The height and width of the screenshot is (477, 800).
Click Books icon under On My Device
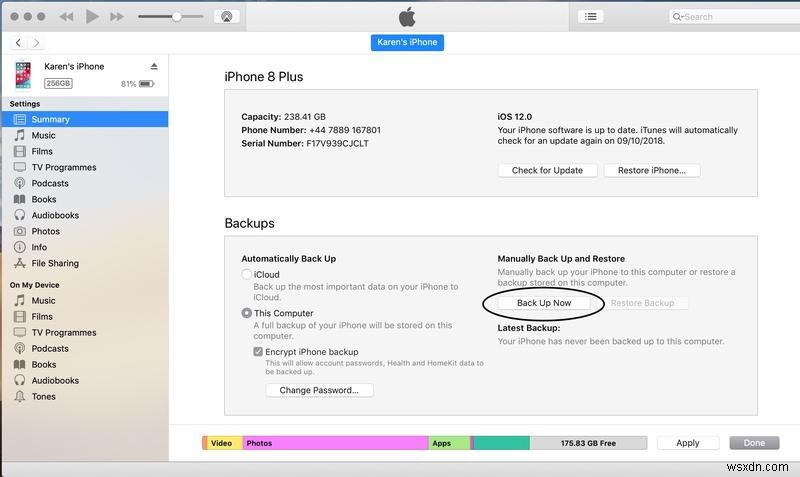19,364
